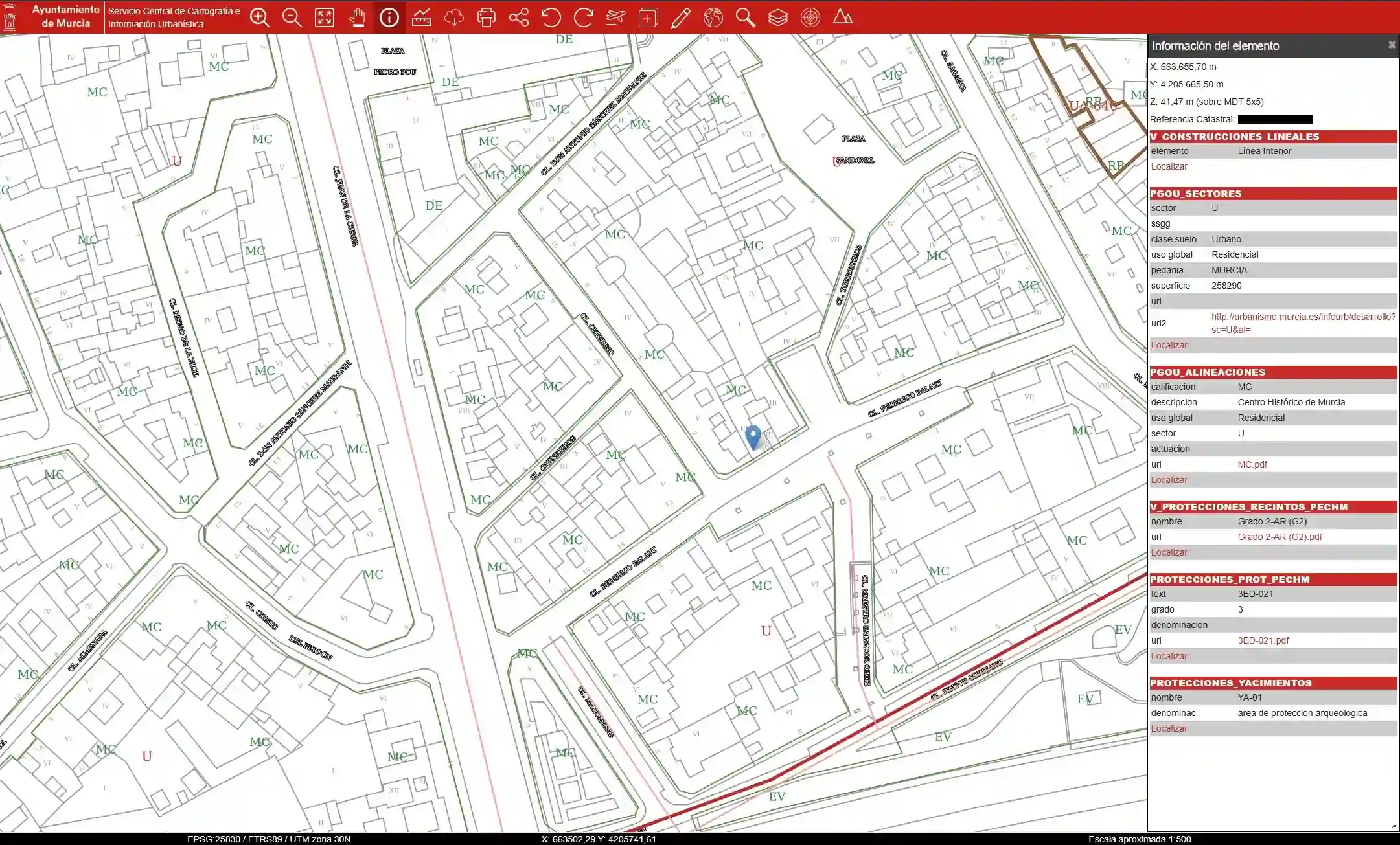Click the cloud download icon
Screen dimensions: 1400x845
click(x=453, y=17)
